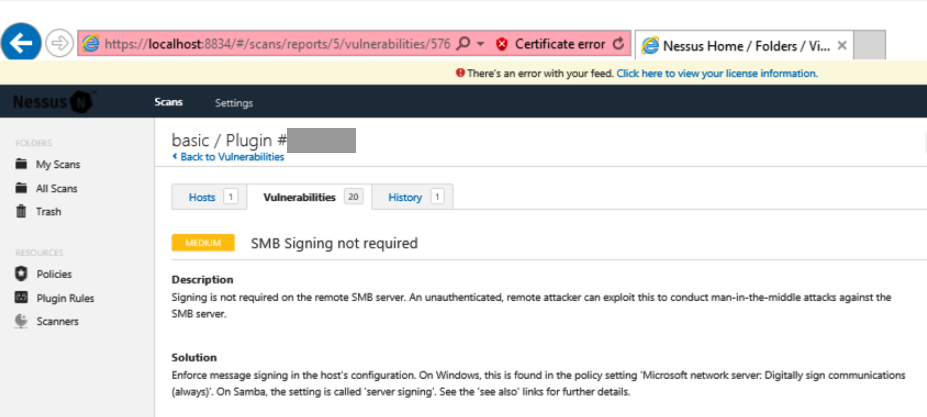The image size is (927, 417).
Task: Click the Certificate error warning
Action: click(559, 44)
